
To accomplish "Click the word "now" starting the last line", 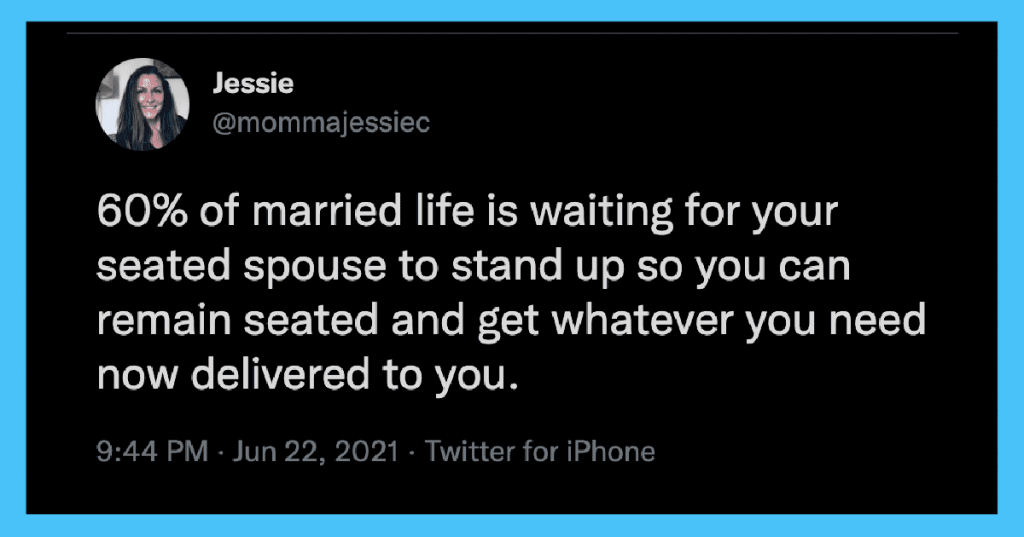I will [x=137, y=376].
